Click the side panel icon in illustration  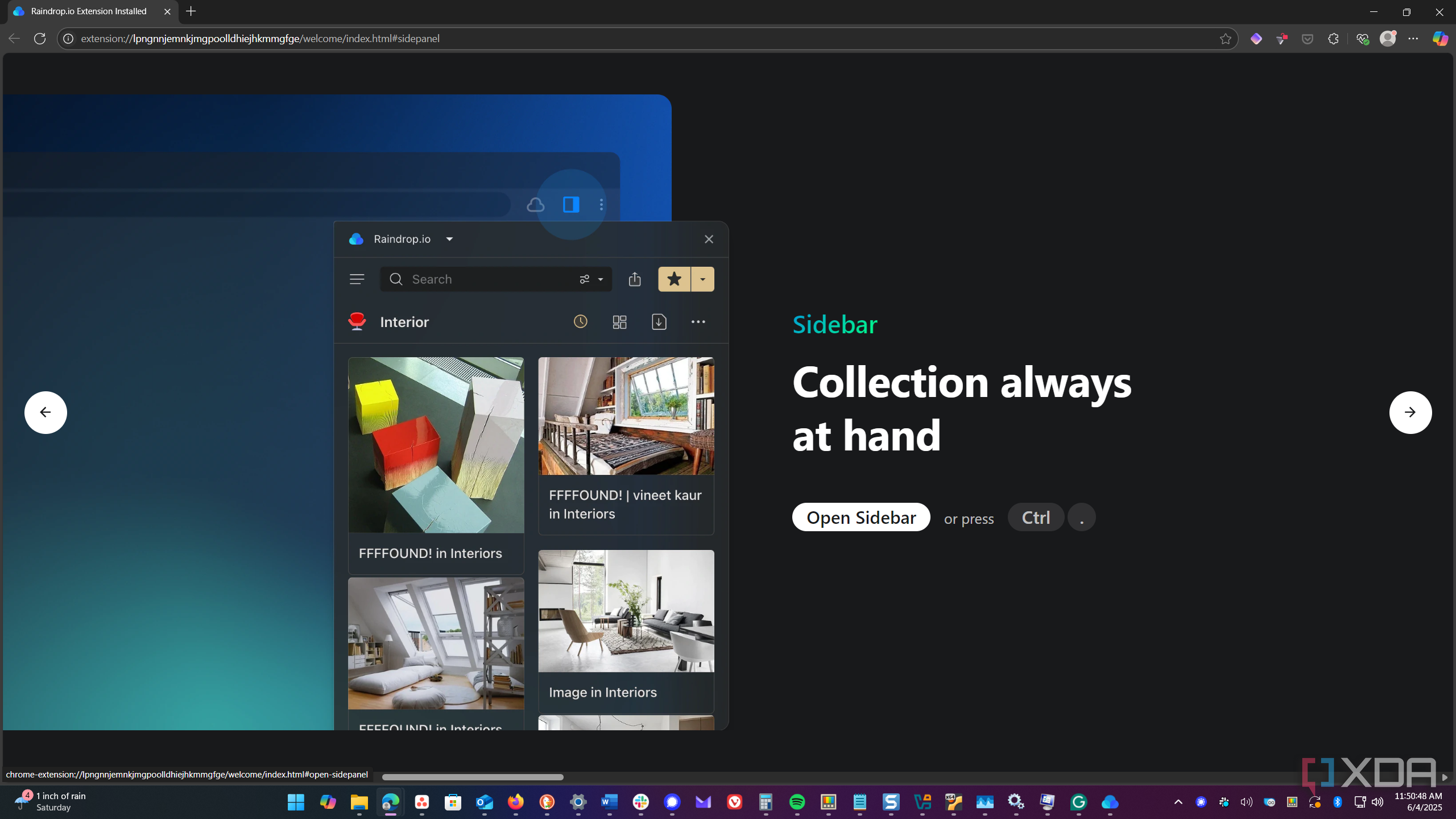pos(571,205)
